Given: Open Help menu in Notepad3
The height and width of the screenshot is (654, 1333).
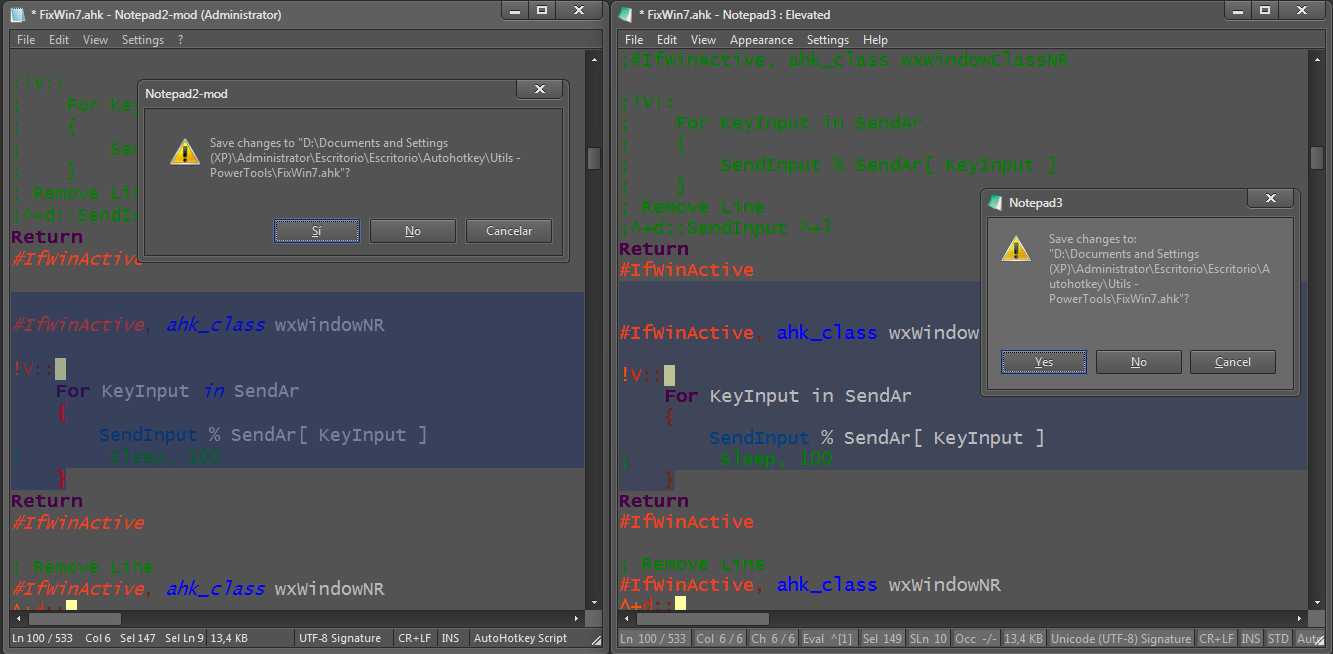Looking at the screenshot, I should tap(875, 40).
